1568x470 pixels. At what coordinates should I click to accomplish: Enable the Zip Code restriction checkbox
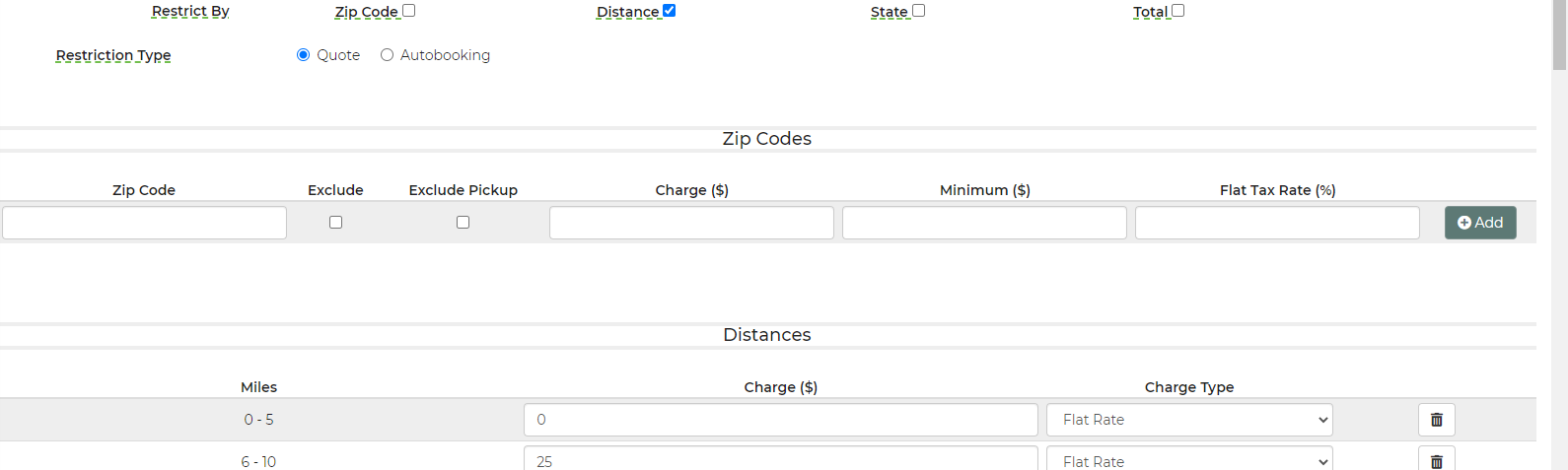[408, 11]
